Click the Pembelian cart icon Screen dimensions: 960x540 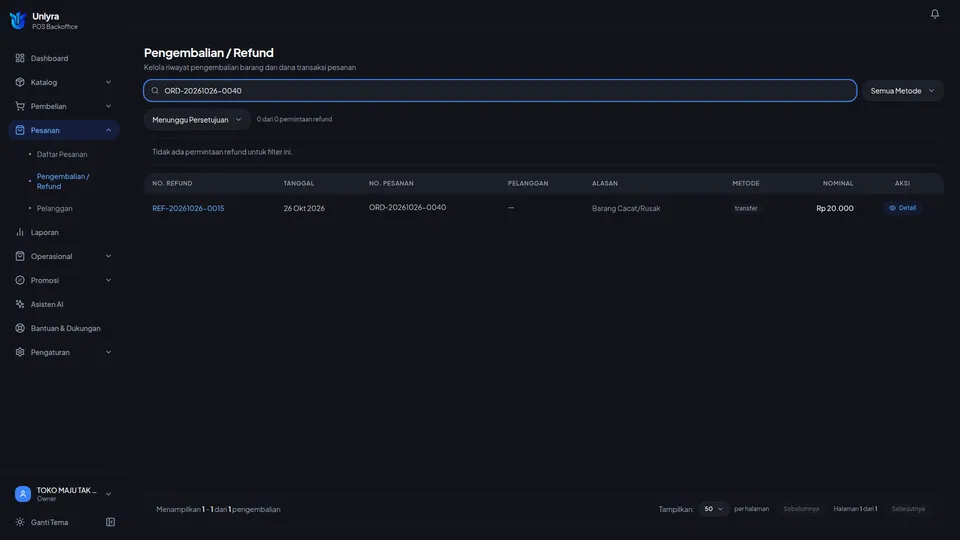click(x=20, y=106)
